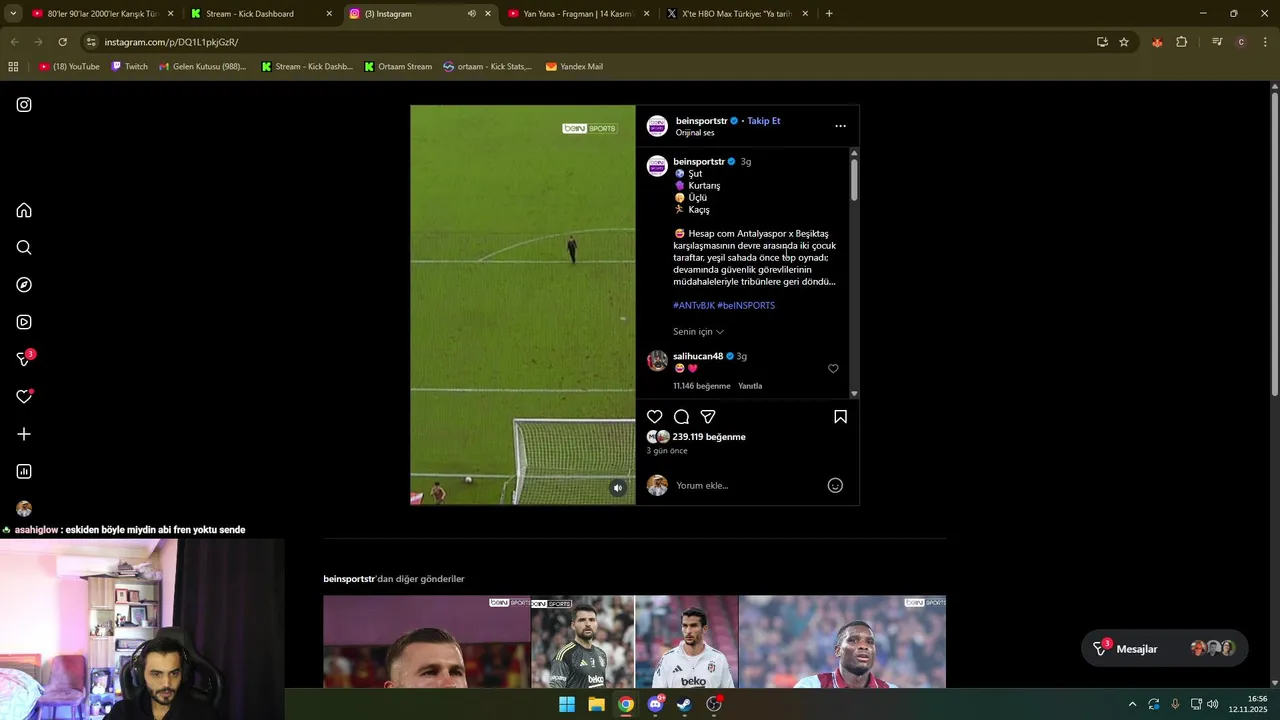Mute the Instagram tab audio icon
Image resolution: width=1280 pixels, height=720 pixels.
(471, 14)
